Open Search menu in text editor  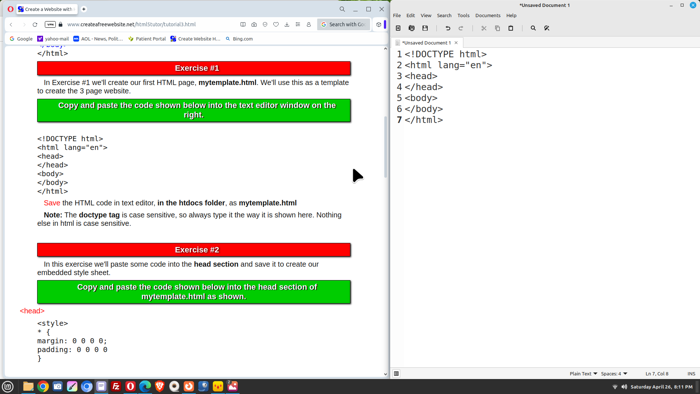tap(444, 16)
